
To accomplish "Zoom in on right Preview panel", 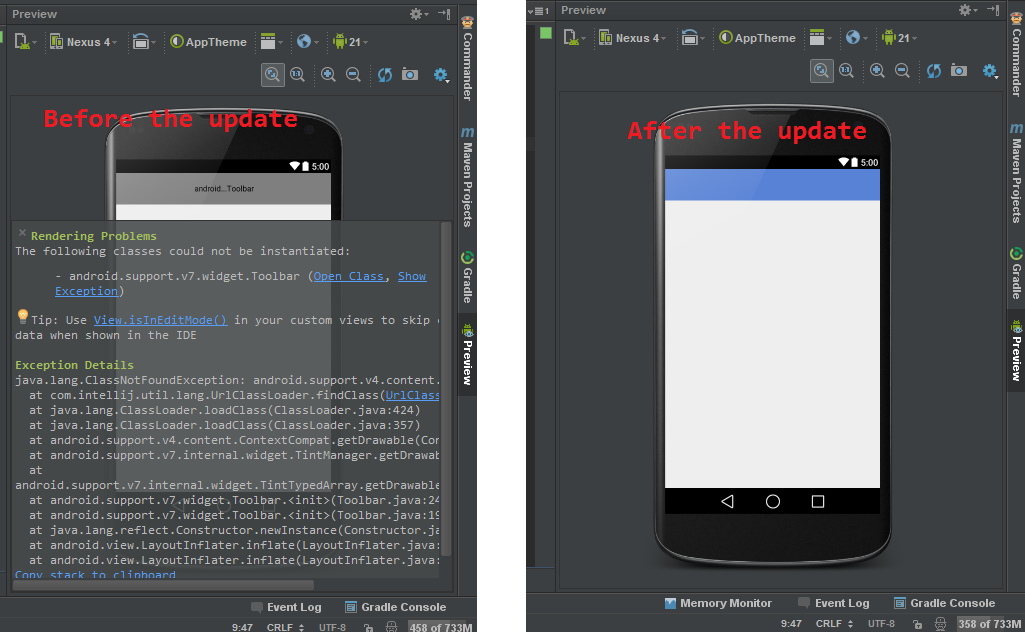I will tap(877, 71).
